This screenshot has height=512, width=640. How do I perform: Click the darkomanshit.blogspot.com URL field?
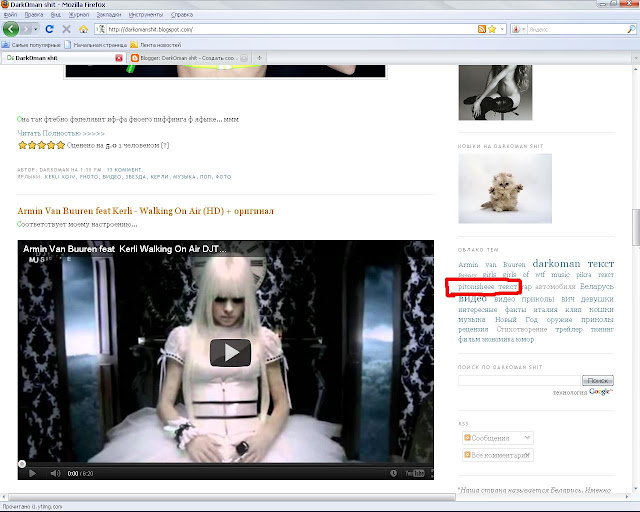[x=291, y=29]
